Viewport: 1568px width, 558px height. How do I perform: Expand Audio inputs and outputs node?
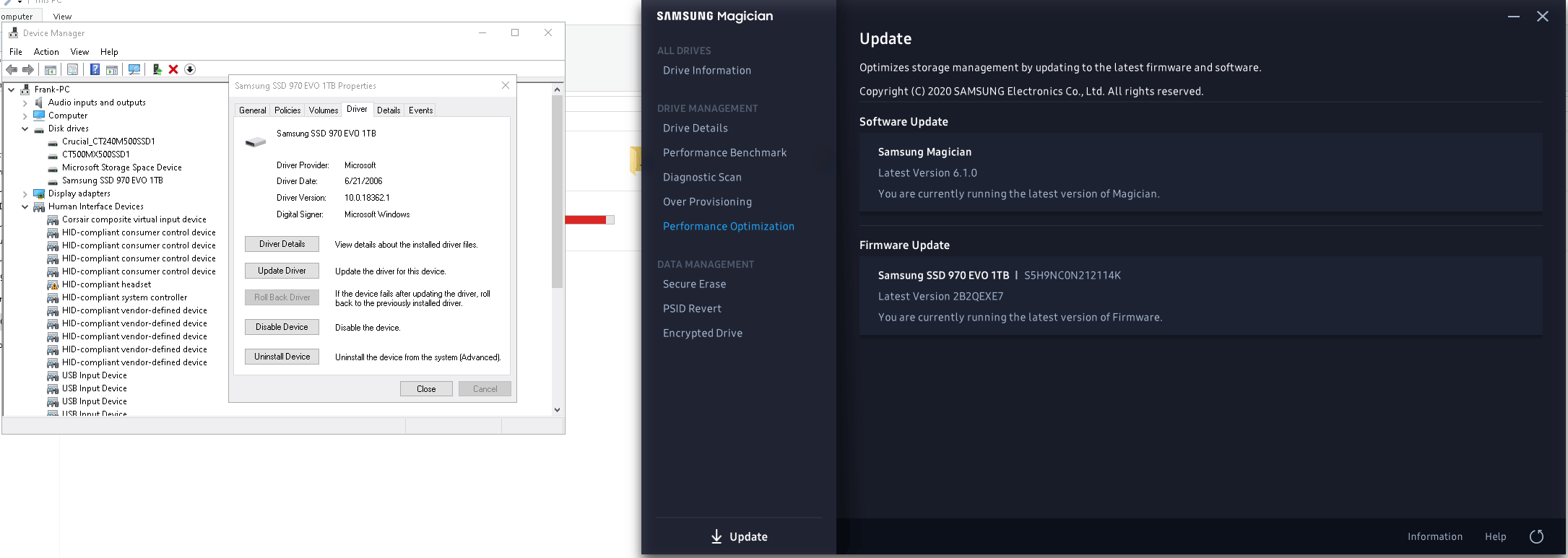pos(25,103)
